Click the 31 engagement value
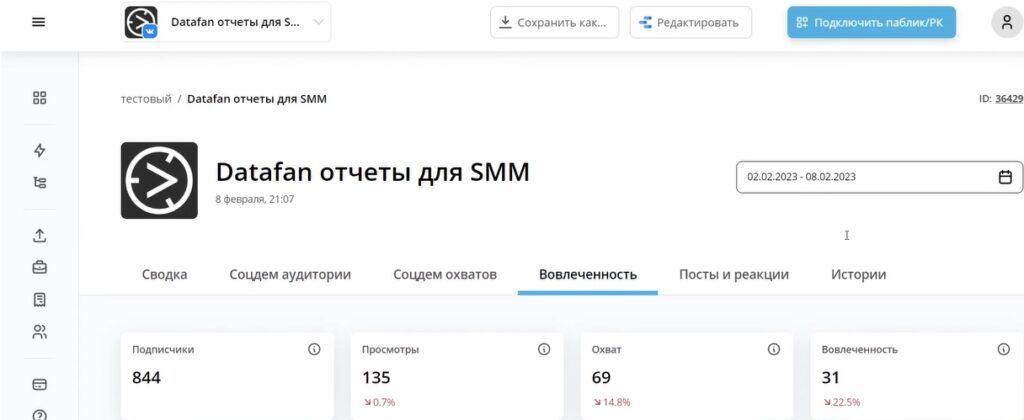 click(x=831, y=378)
